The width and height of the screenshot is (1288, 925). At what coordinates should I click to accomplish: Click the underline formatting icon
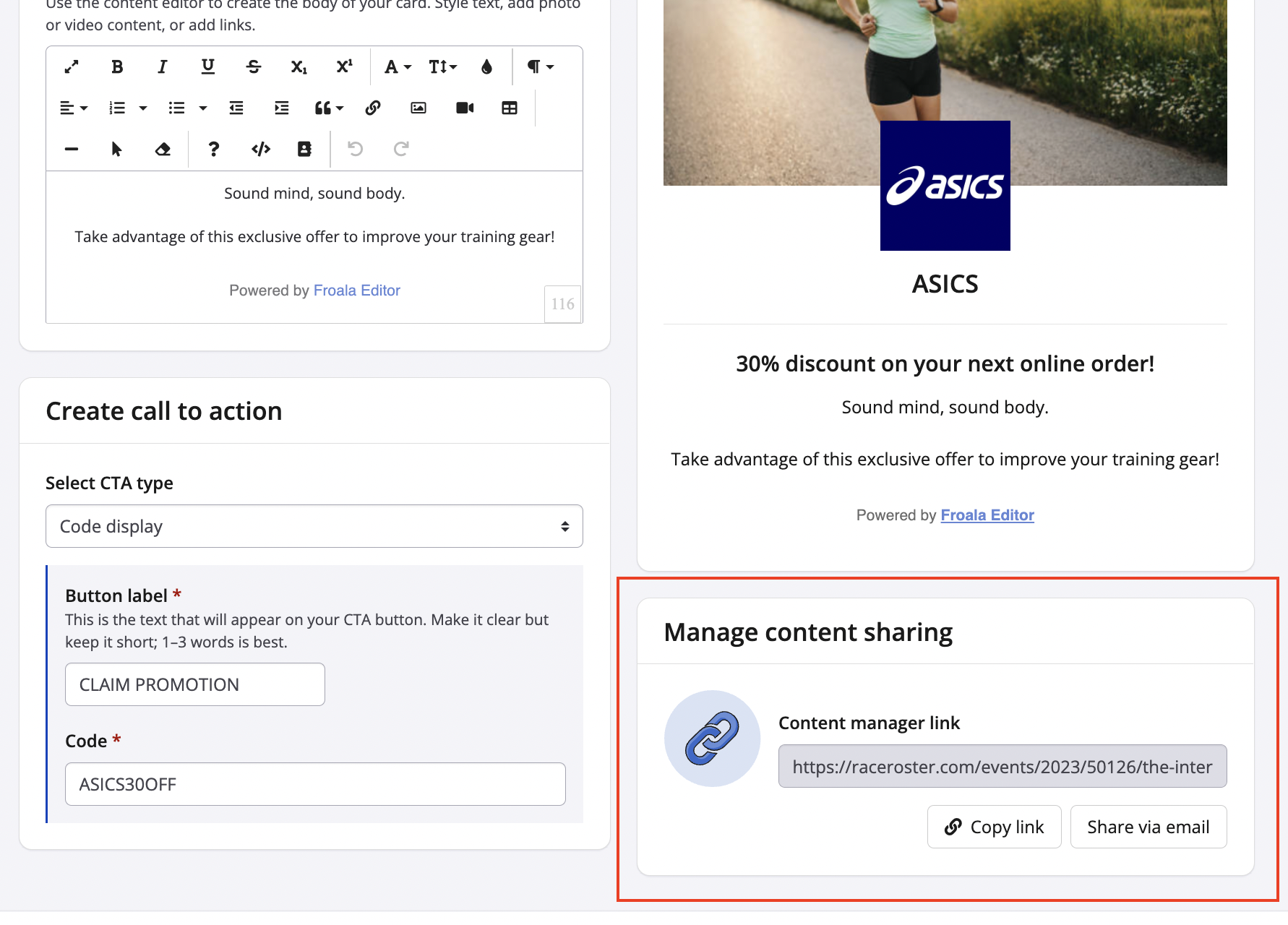click(207, 67)
